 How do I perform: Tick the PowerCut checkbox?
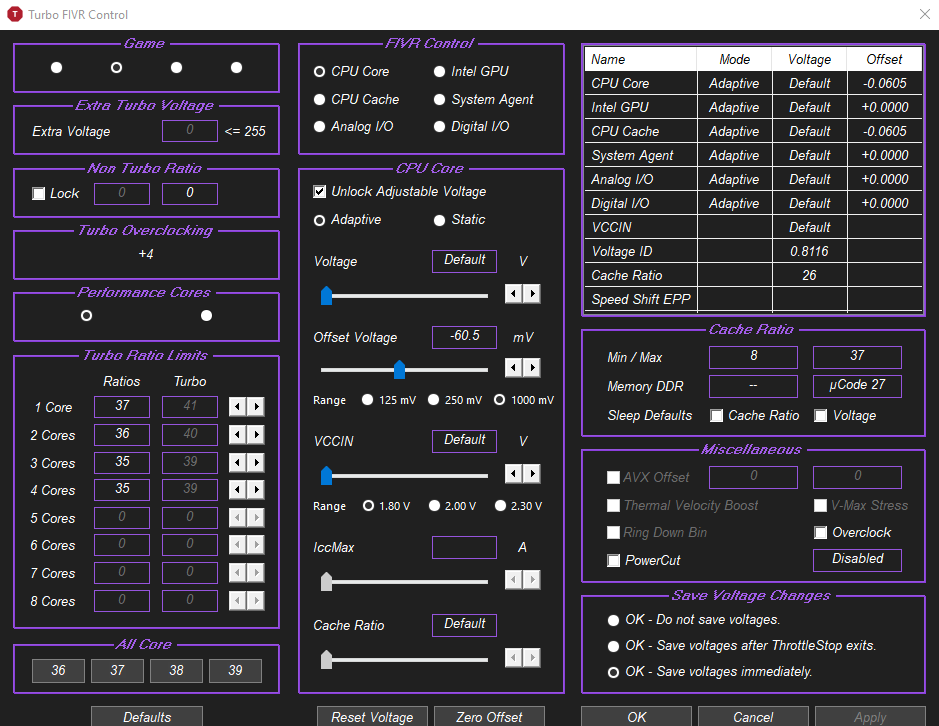point(613,561)
